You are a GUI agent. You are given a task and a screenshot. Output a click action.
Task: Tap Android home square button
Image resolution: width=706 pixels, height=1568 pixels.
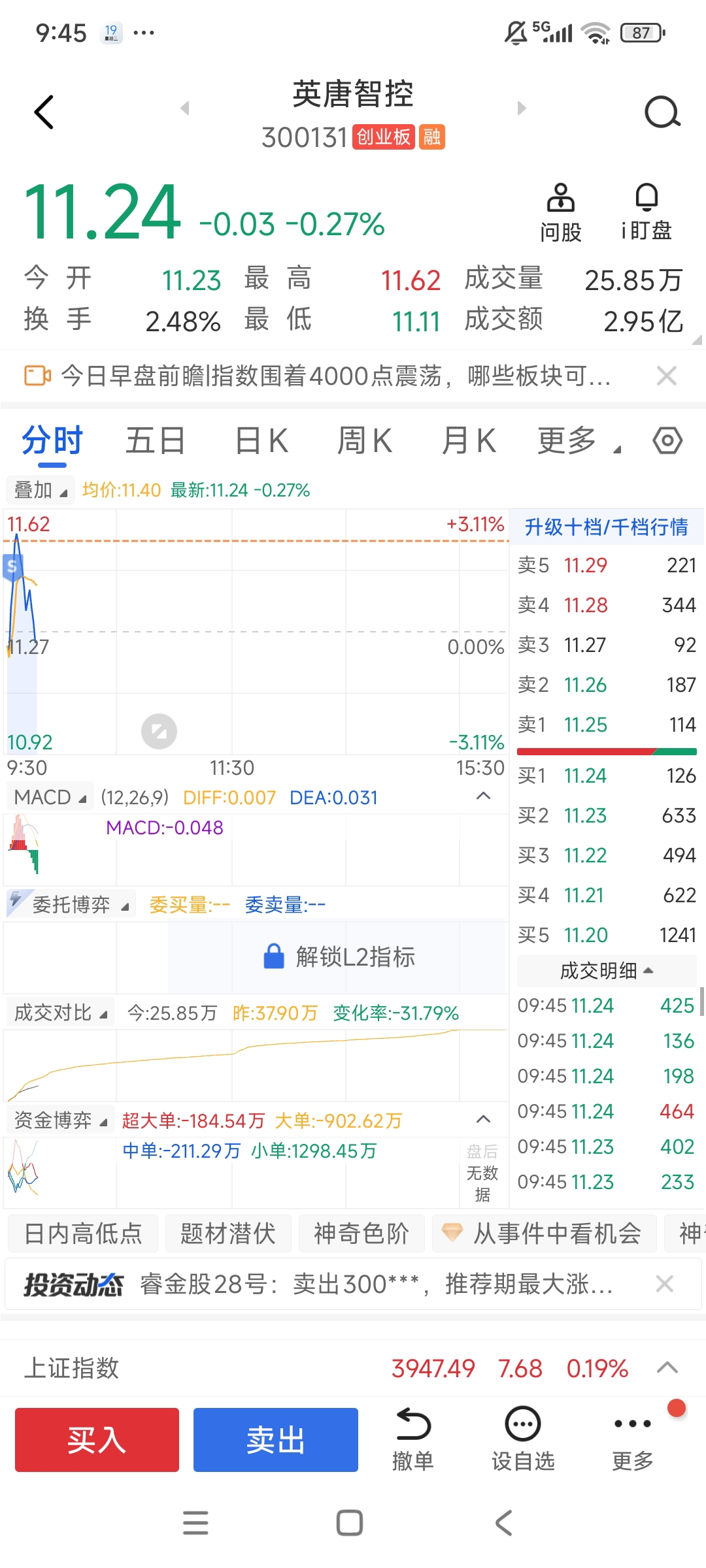(350, 1523)
